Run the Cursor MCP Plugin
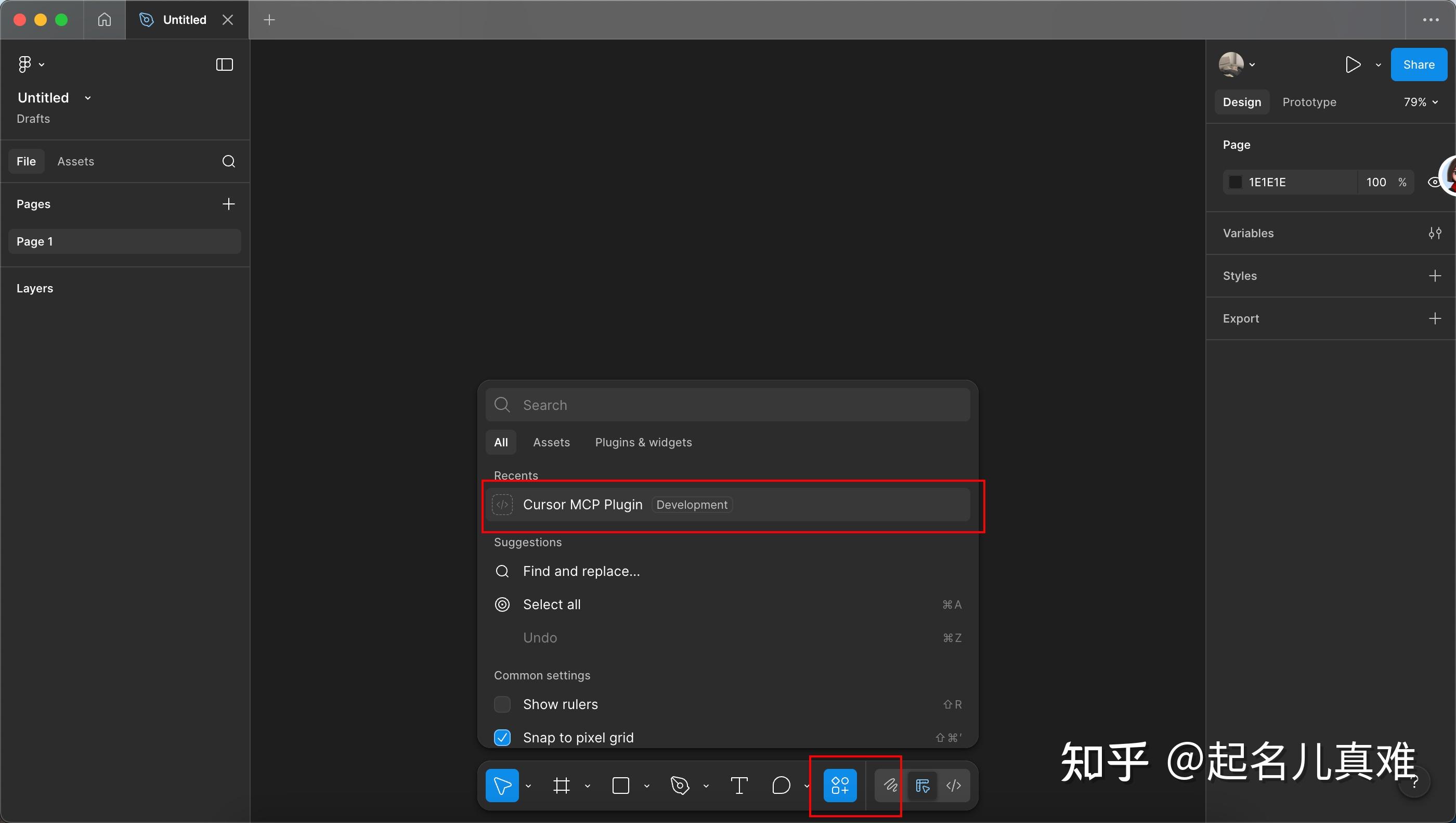Screen dimensions: 1456x823 (727, 505)
